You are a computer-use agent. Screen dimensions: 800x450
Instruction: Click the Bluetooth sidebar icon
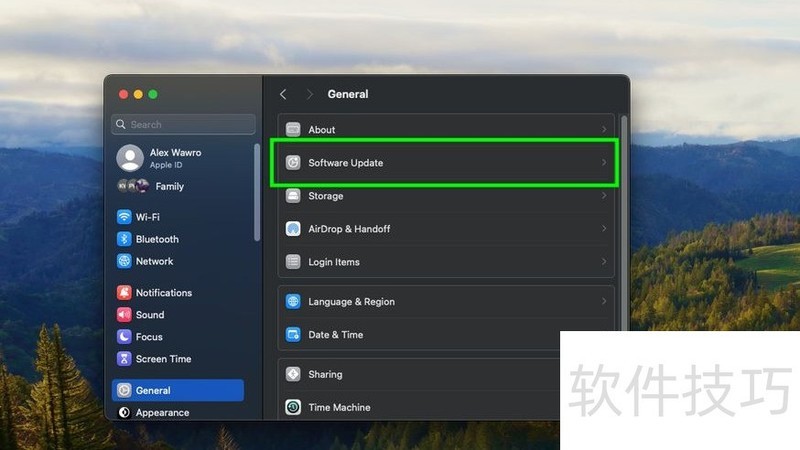pos(124,239)
